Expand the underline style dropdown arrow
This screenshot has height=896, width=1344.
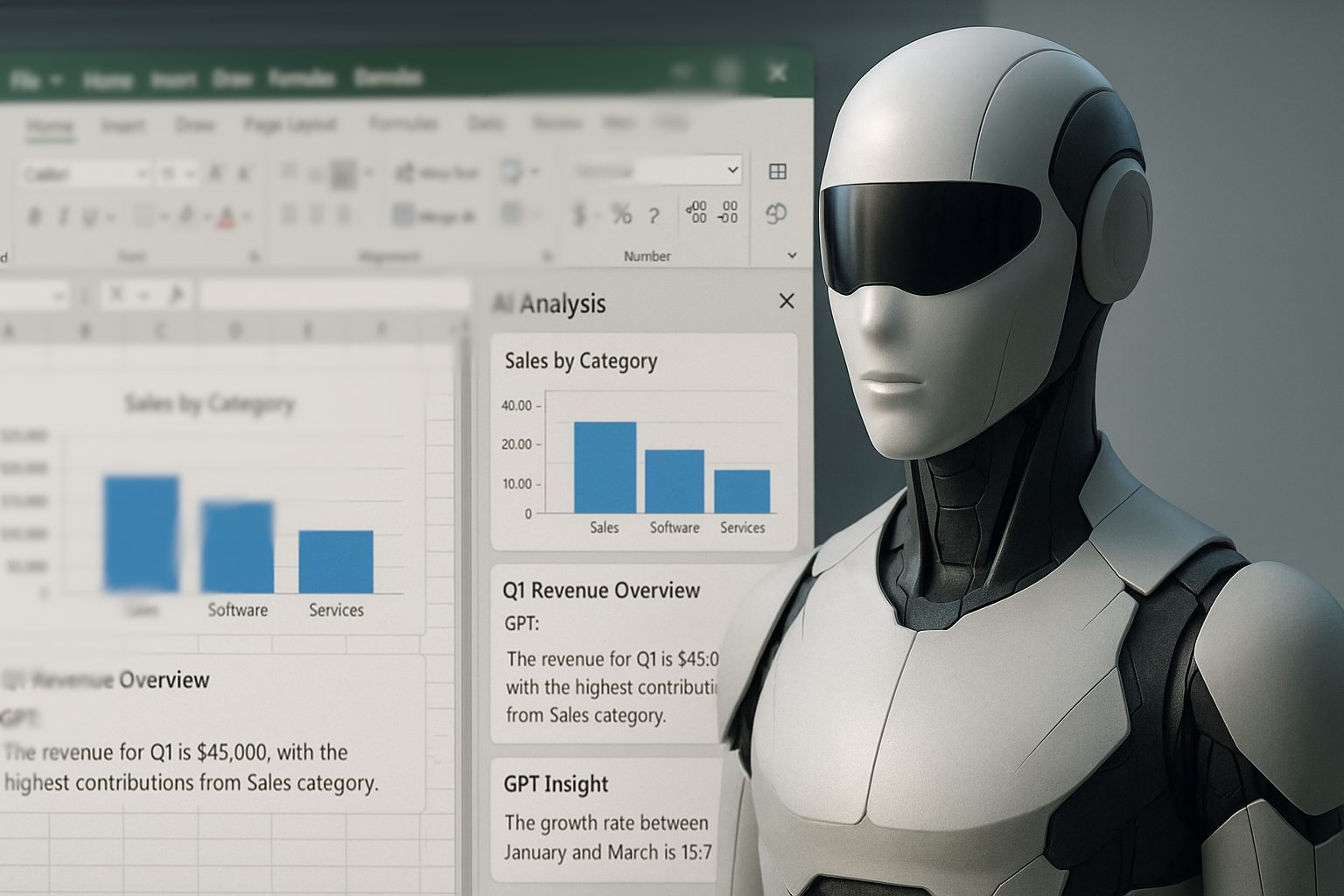pyautogui.click(x=111, y=216)
